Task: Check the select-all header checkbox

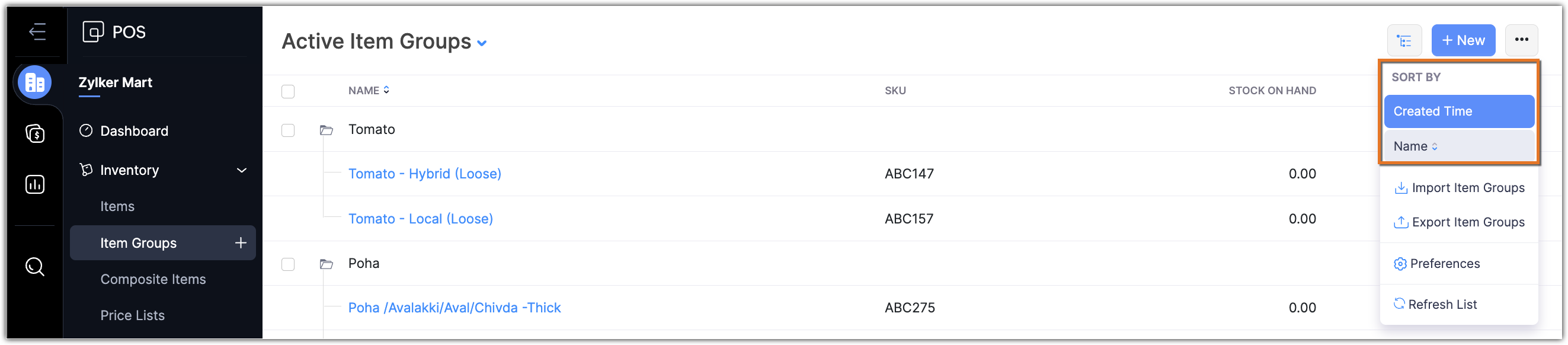Action: 288,91
